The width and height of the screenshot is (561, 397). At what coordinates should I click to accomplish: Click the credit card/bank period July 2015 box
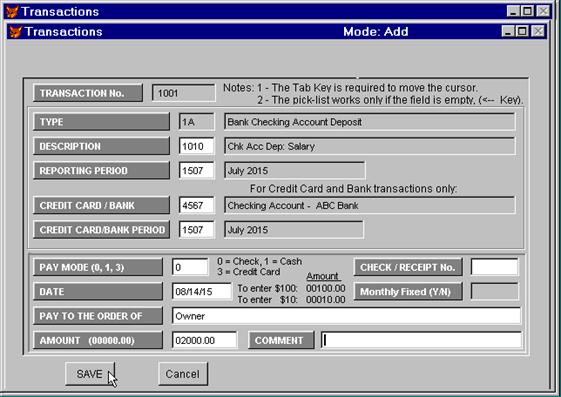(x=294, y=230)
